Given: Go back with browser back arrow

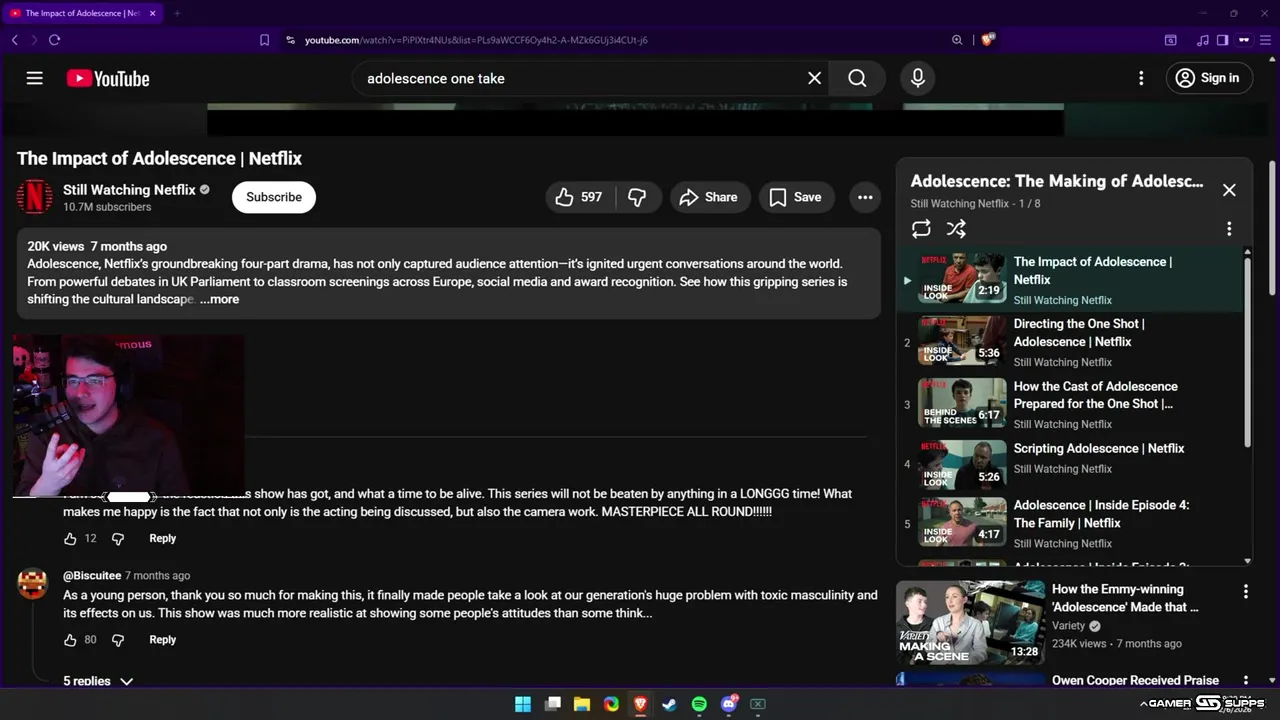Looking at the screenshot, I should [15, 40].
